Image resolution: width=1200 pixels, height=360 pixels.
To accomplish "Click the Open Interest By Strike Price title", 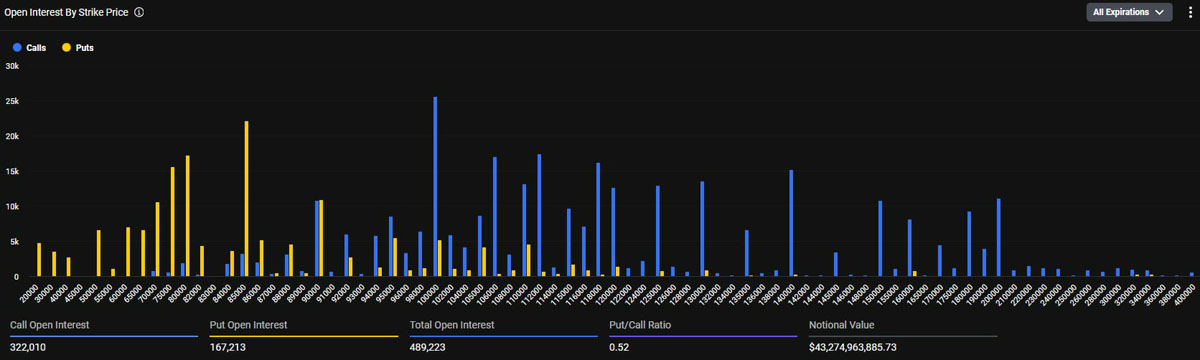I will (x=66, y=13).
